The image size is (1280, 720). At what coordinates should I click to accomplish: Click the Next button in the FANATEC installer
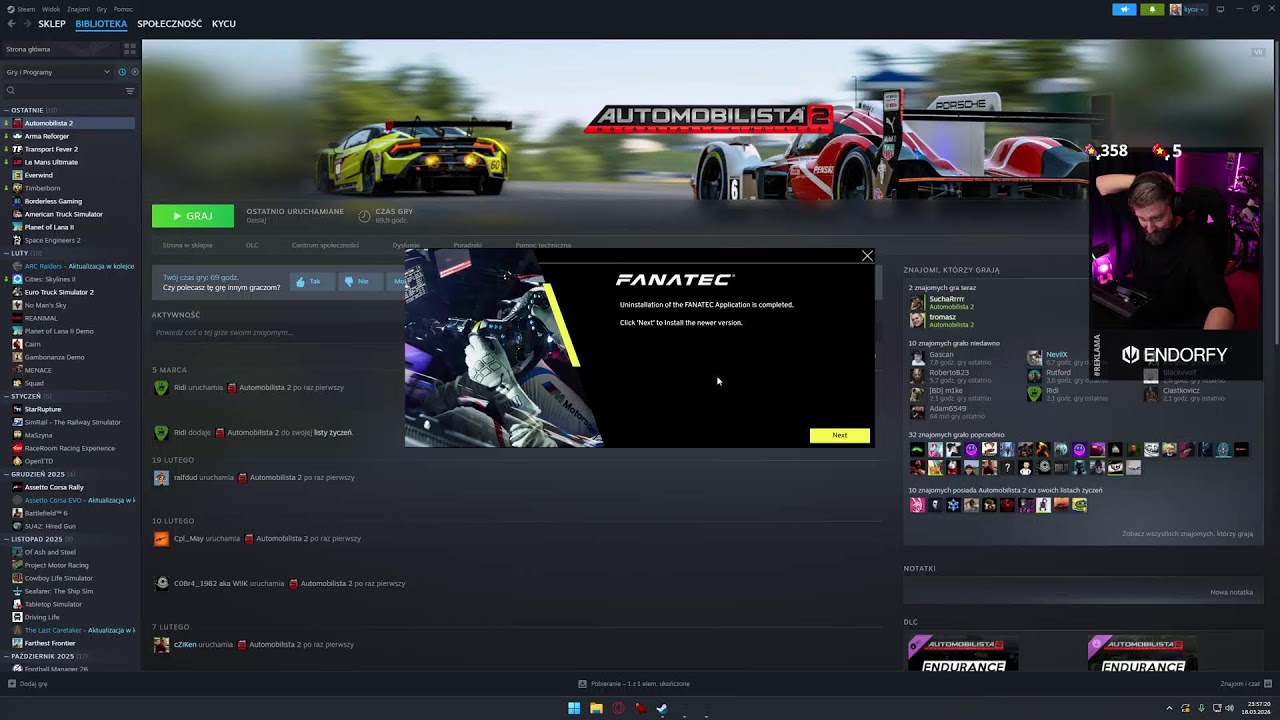click(839, 435)
